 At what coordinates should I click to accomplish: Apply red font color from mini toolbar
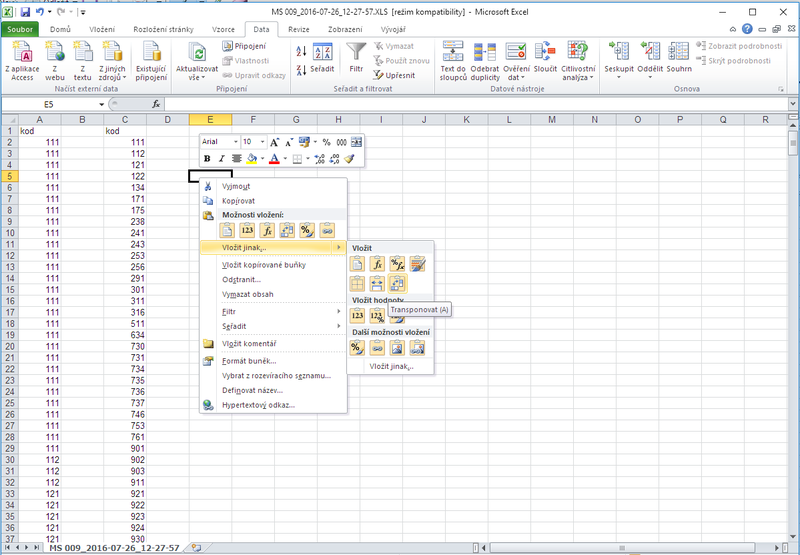pos(274,159)
